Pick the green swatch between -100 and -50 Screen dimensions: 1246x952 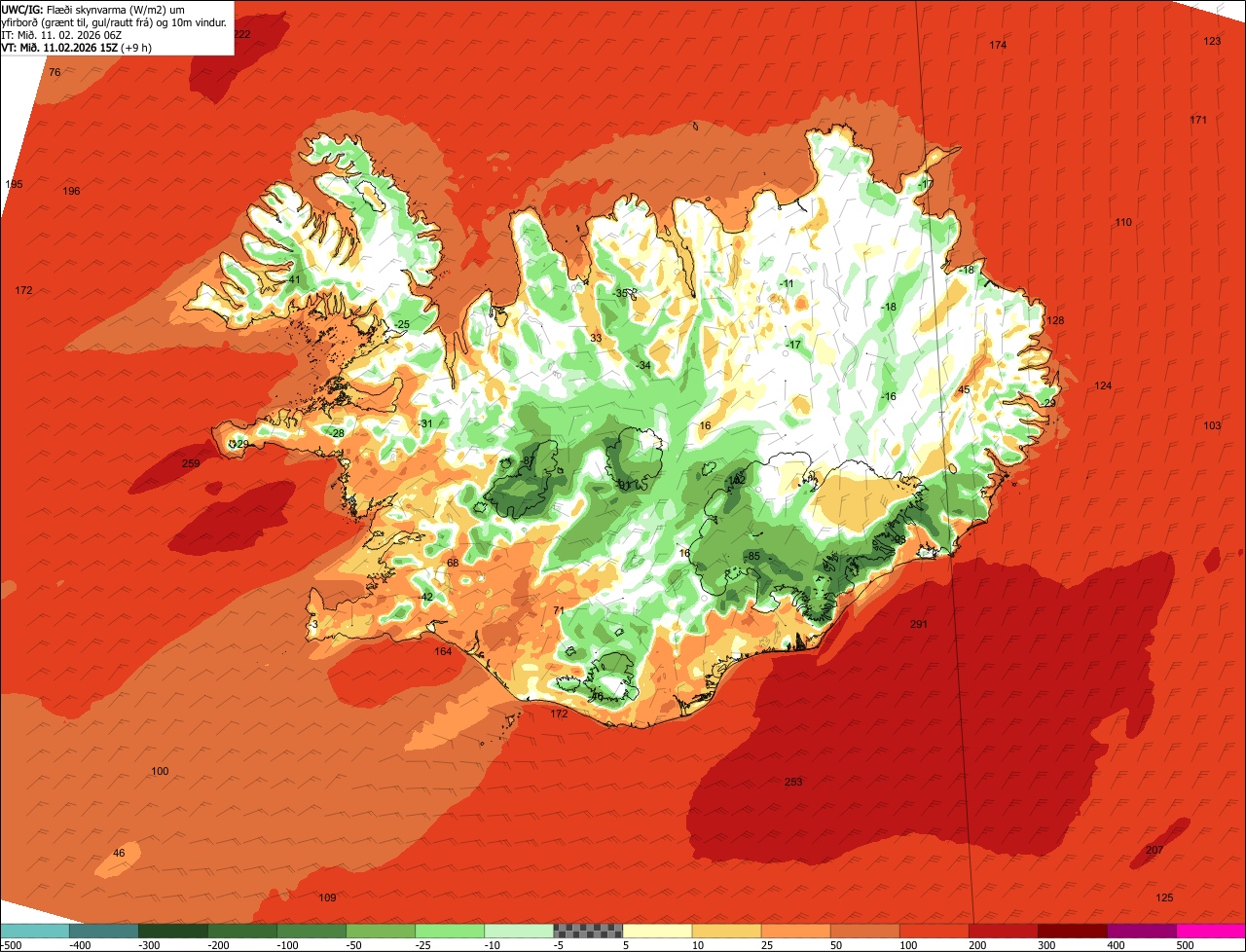(x=311, y=931)
